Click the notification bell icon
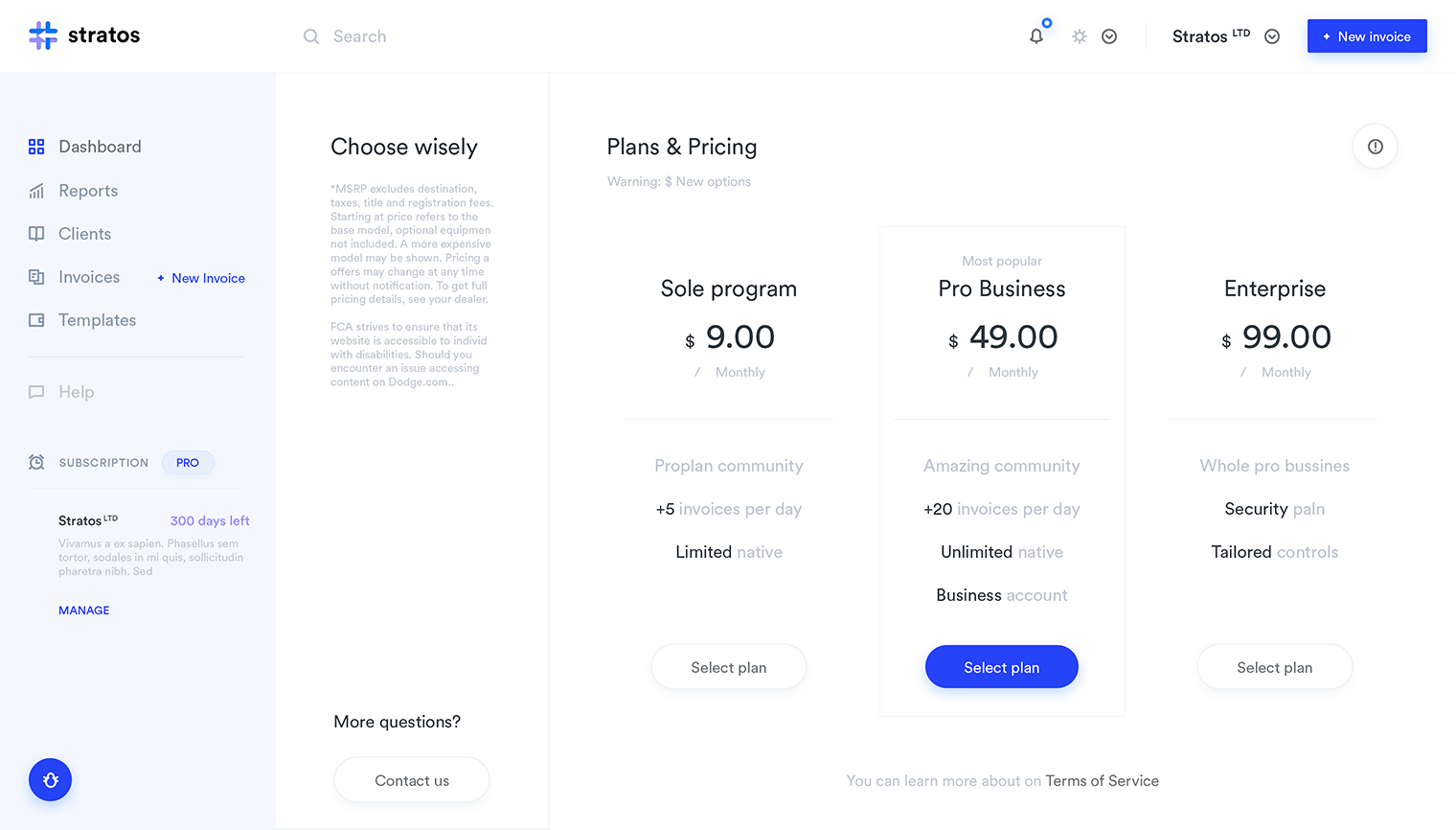1456x830 pixels. [x=1036, y=36]
